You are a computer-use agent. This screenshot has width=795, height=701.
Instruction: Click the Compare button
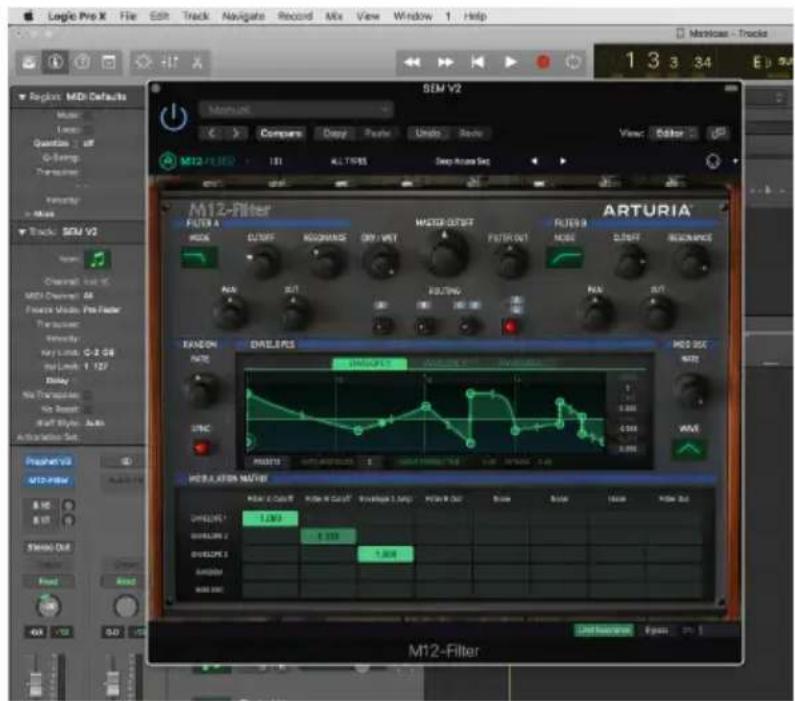tap(281, 134)
